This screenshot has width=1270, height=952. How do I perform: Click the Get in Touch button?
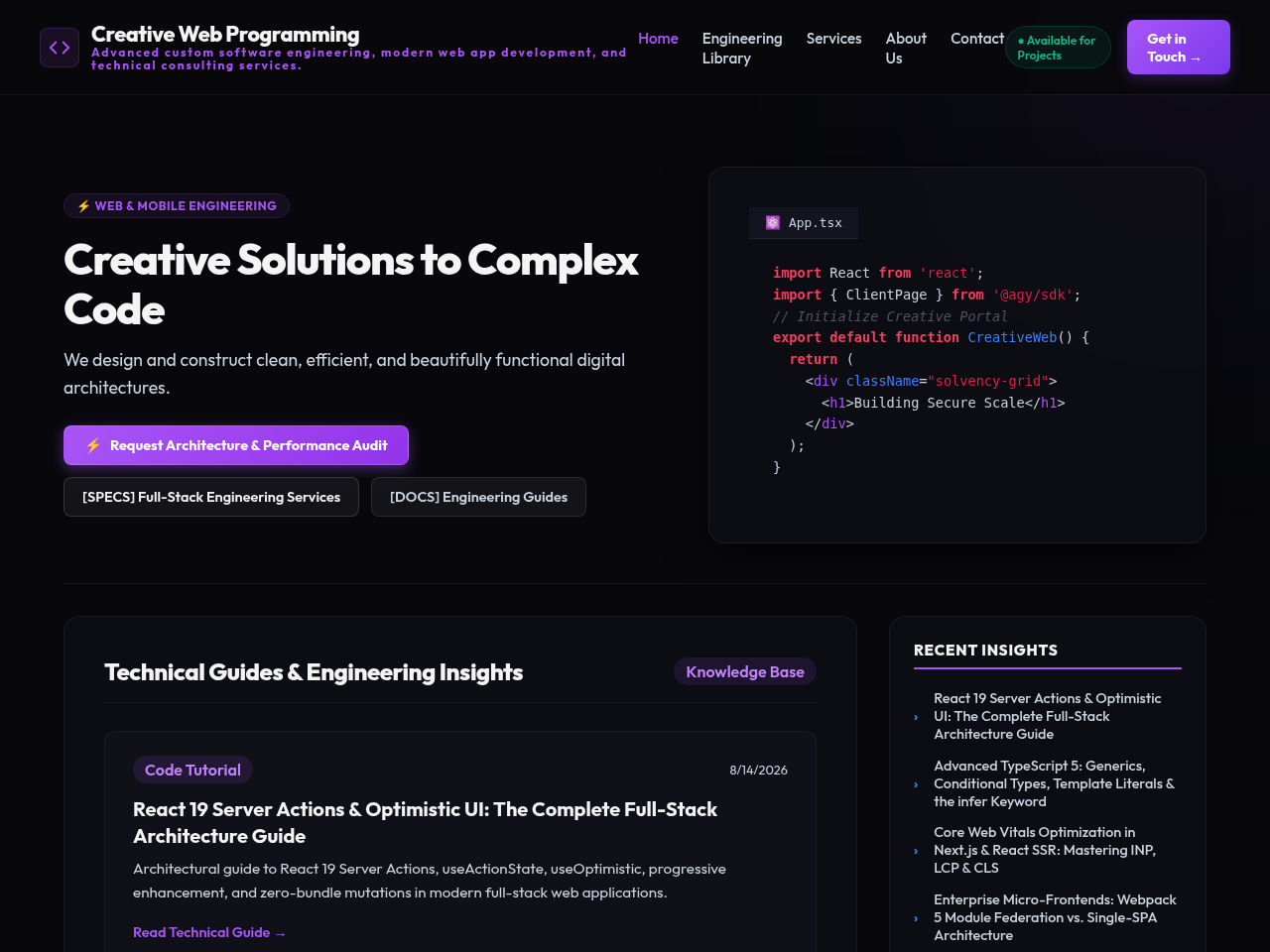point(1179,48)
